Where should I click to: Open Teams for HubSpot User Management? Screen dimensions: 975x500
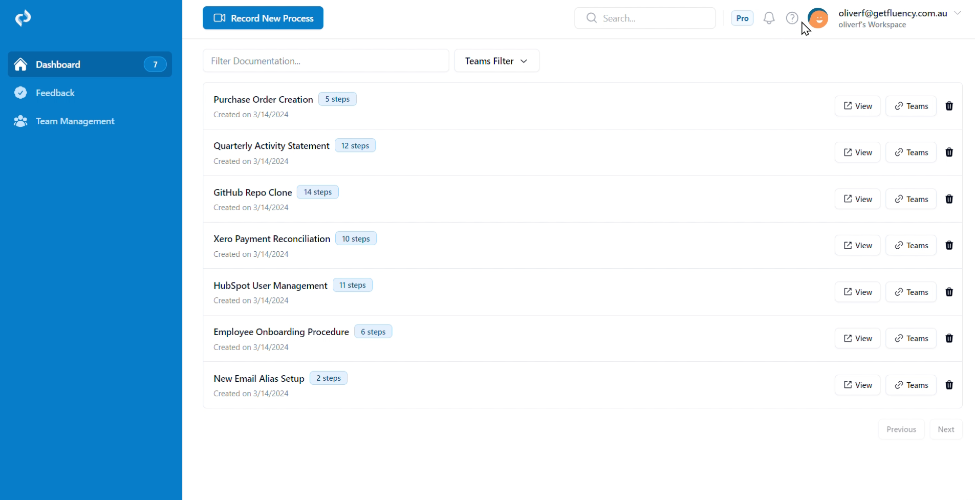click(911, 292)
